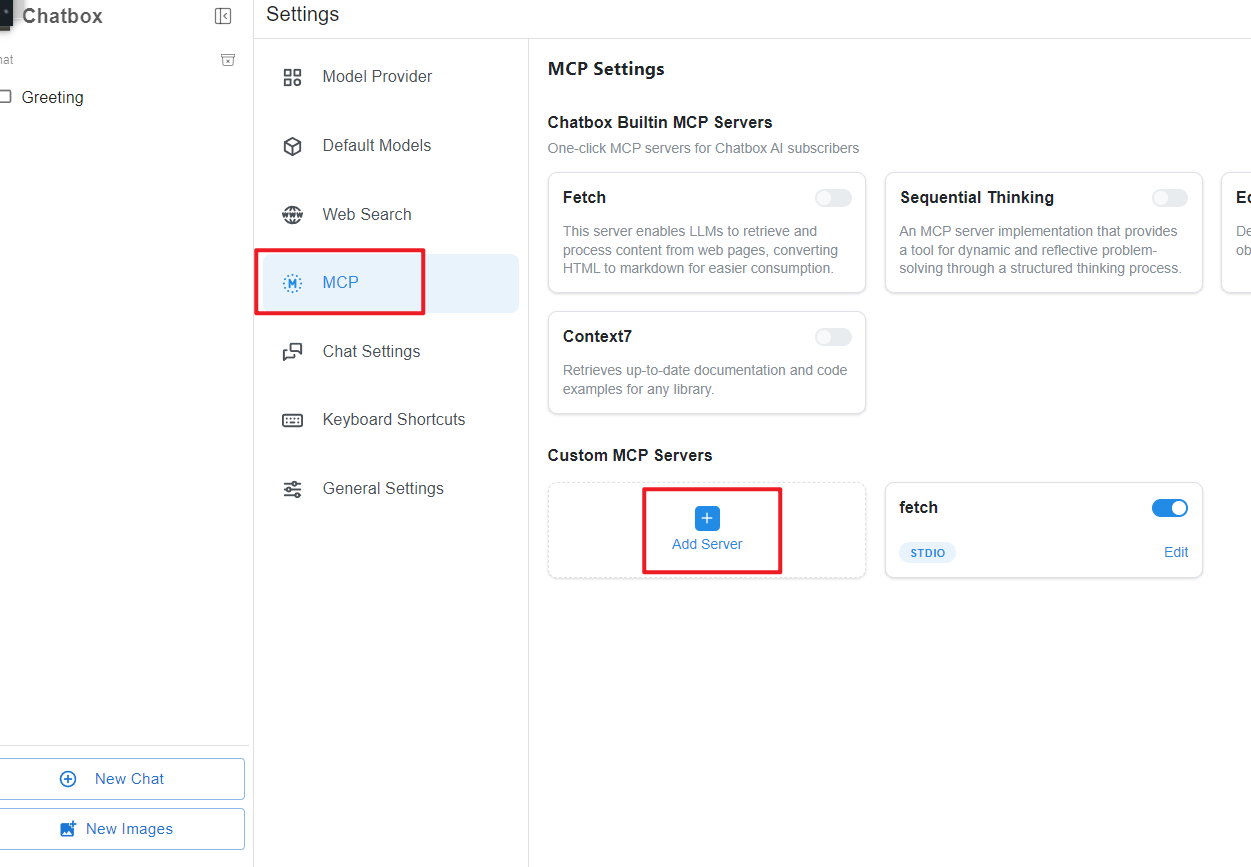Viewport: 1251px width, 867px height.
Task: Click the plus circle in New Chat
Action: [x=68, y=779]
